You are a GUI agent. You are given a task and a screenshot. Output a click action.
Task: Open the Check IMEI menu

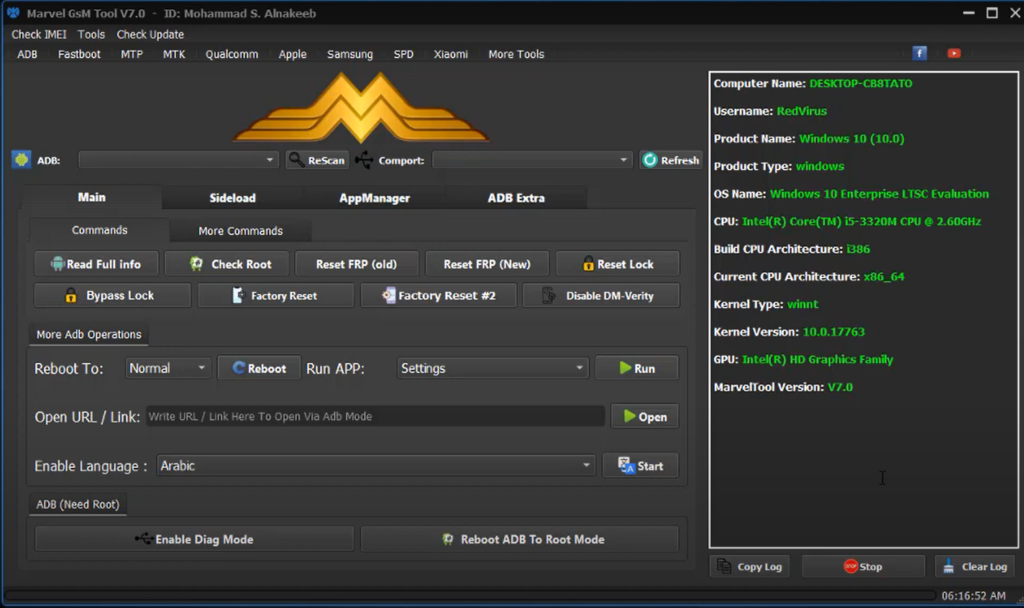click(39, 35)
